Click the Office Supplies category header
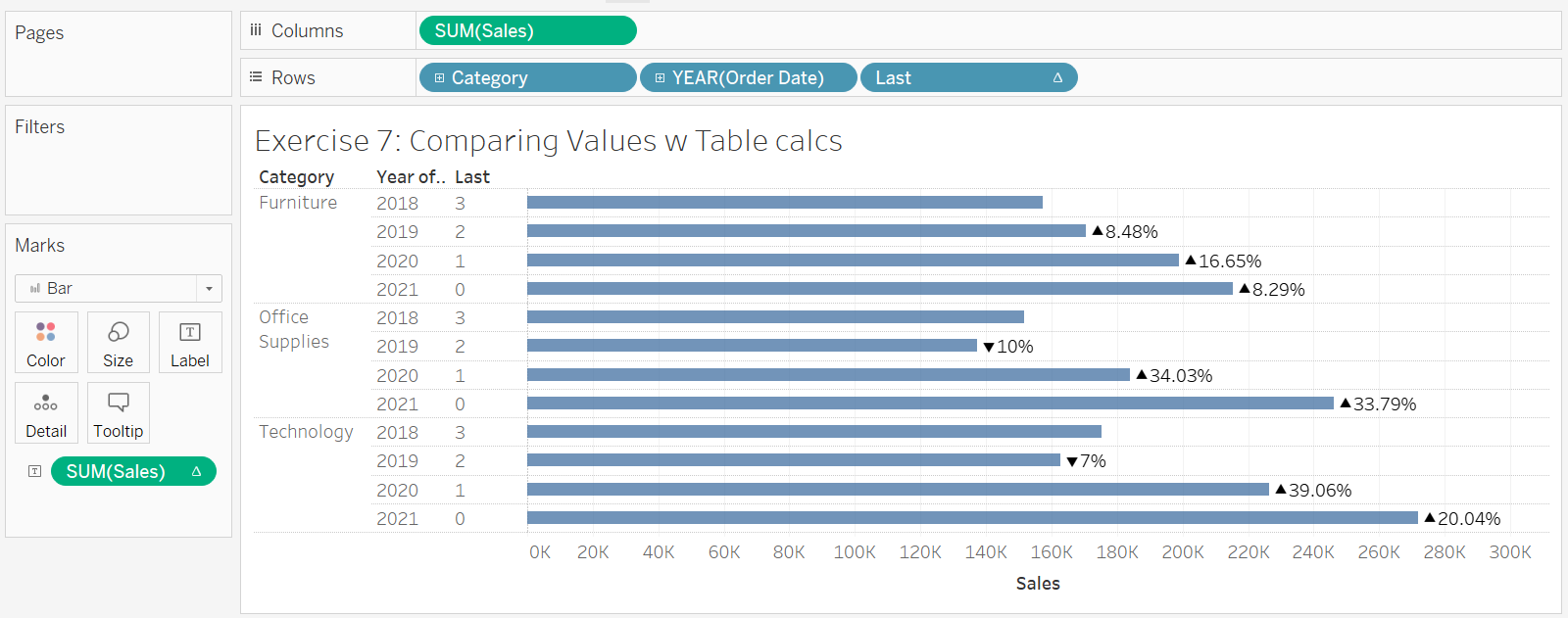1568x618 pixels. (294, 329)
